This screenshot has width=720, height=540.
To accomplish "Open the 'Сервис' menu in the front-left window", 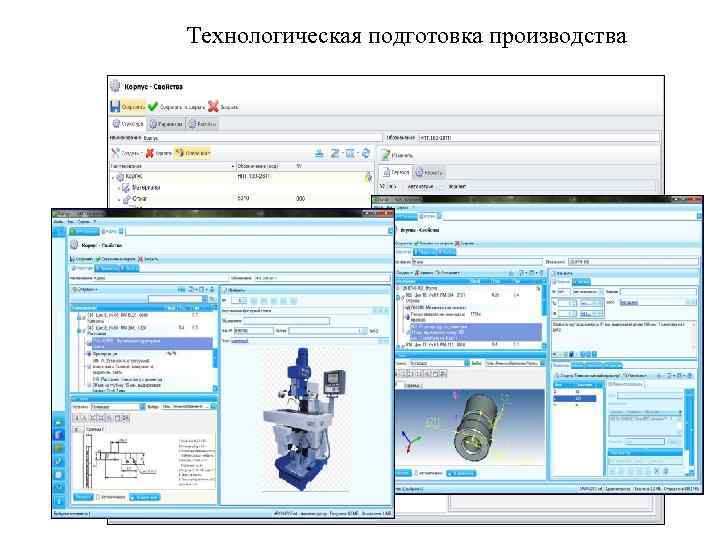I will coord(84,222).
